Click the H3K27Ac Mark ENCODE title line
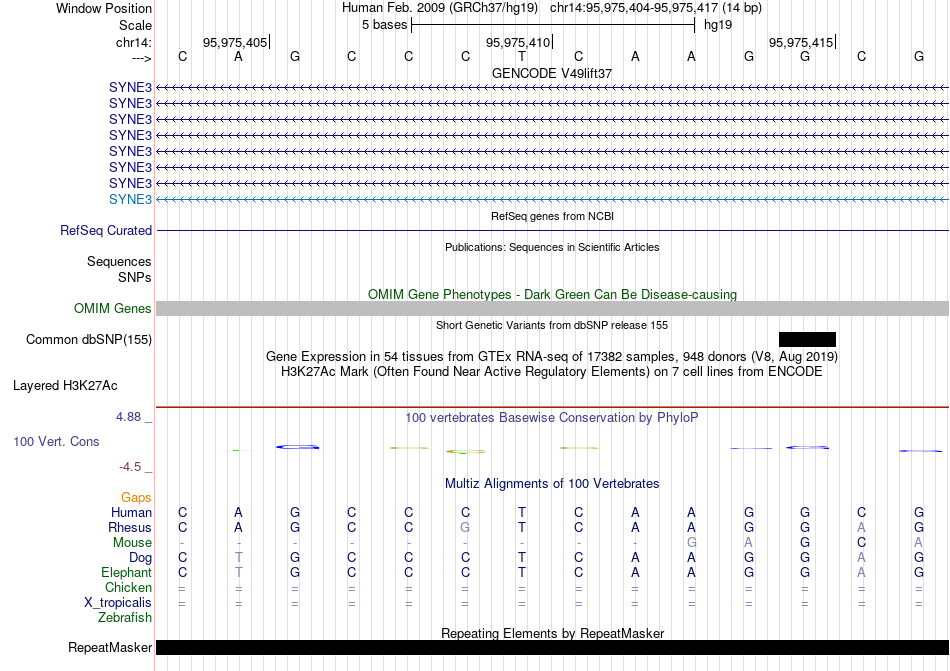950x671 pixels. click(x=552, y=371)
